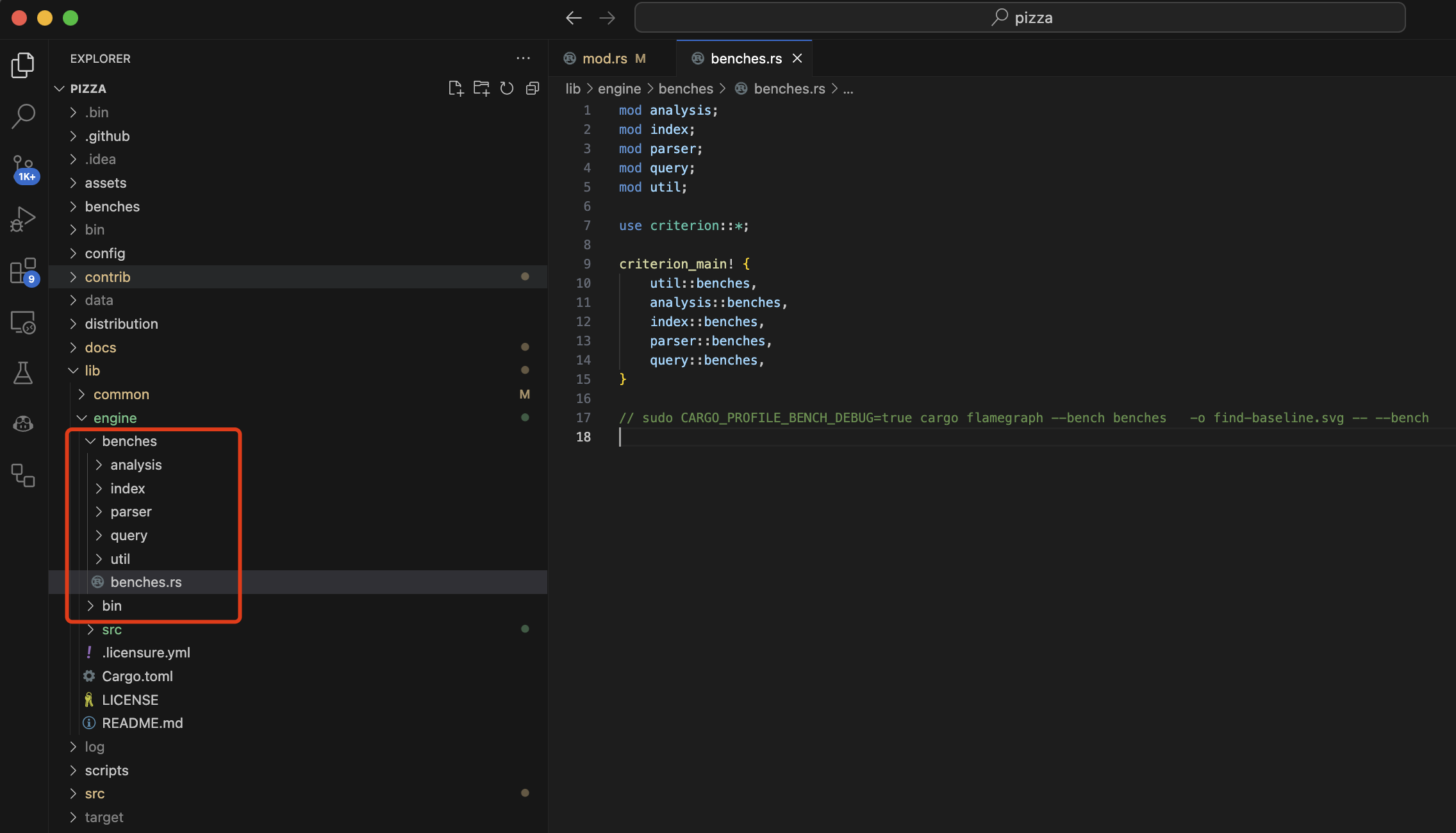Expand the distribution folder
Image resolution: width=1456 pixels, height=833 pixels.
298,324
